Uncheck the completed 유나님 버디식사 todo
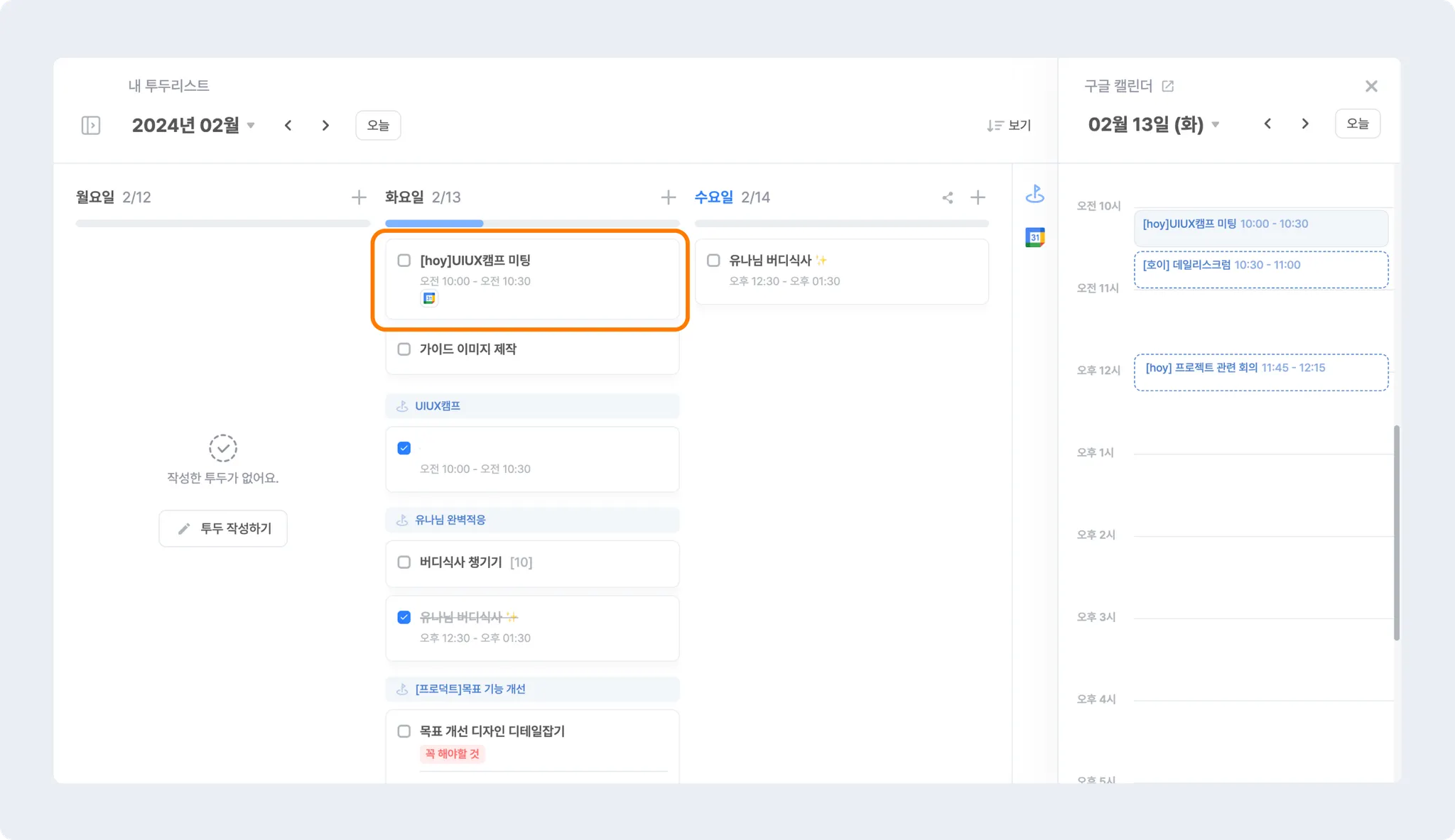 point(404,617)
